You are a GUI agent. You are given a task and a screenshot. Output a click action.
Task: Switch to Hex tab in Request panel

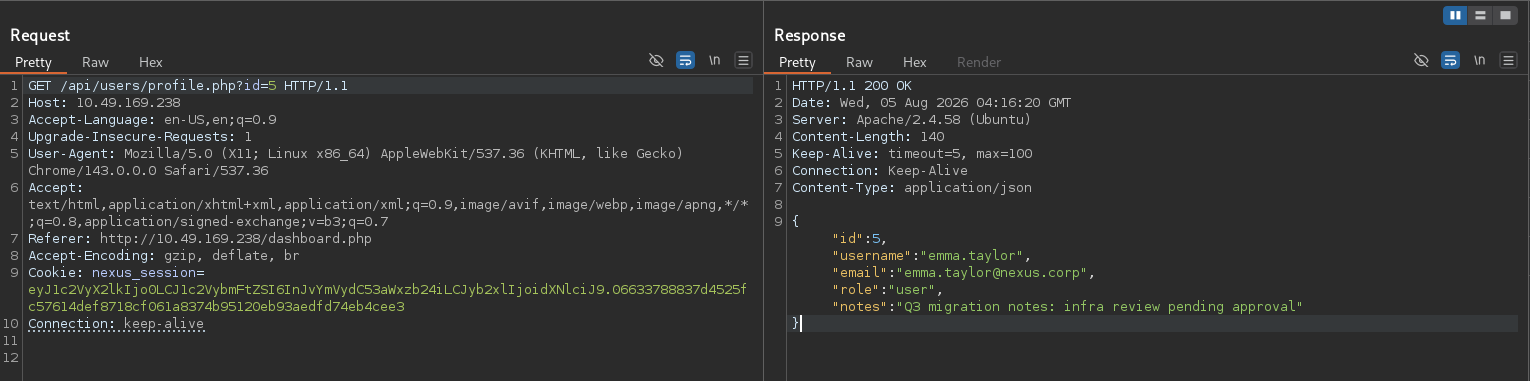[150, 62]
